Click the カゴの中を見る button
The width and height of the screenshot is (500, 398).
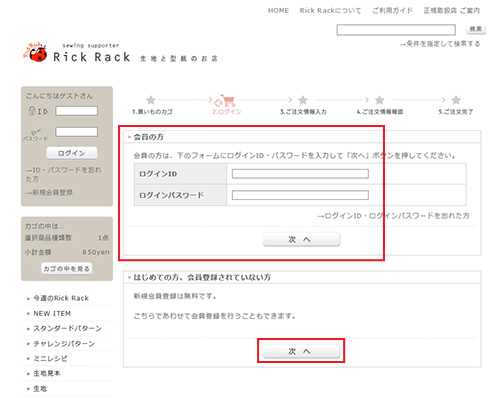[67, 269]
